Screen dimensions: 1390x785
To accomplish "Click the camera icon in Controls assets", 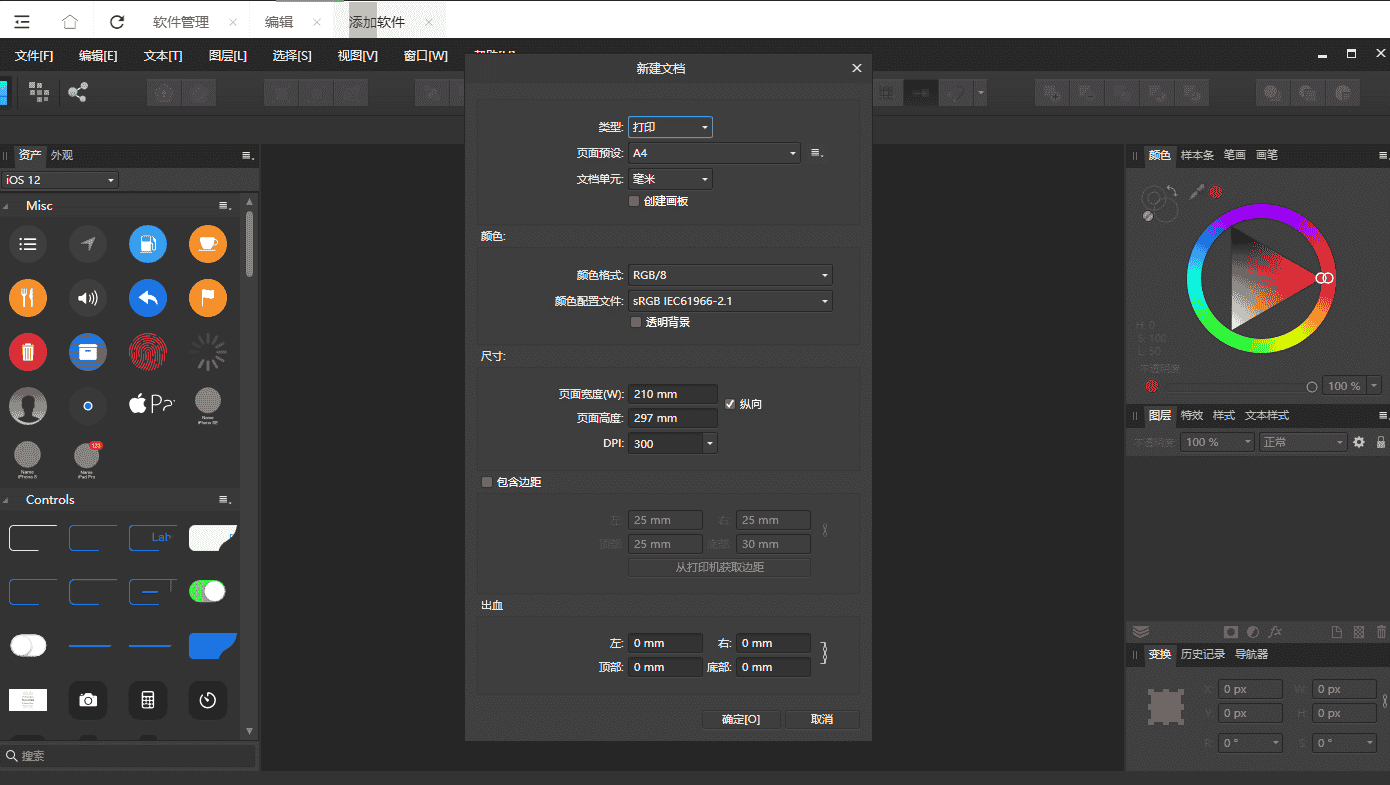I will tap(88, 700).
